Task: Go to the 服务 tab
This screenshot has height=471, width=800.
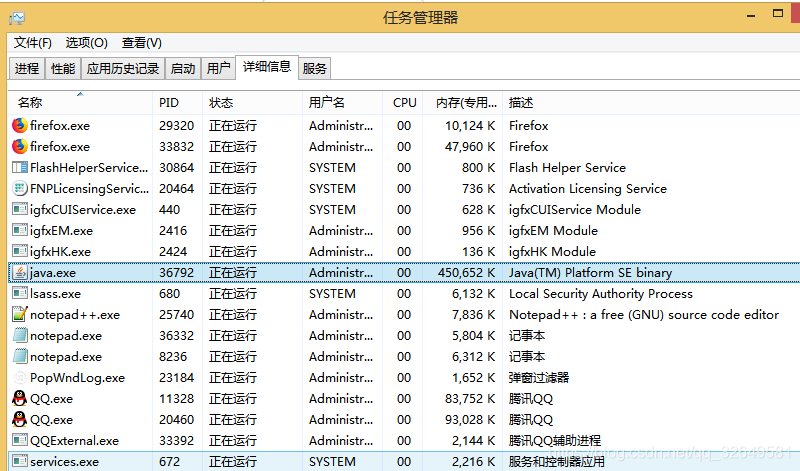Action: tap(314, 69)
